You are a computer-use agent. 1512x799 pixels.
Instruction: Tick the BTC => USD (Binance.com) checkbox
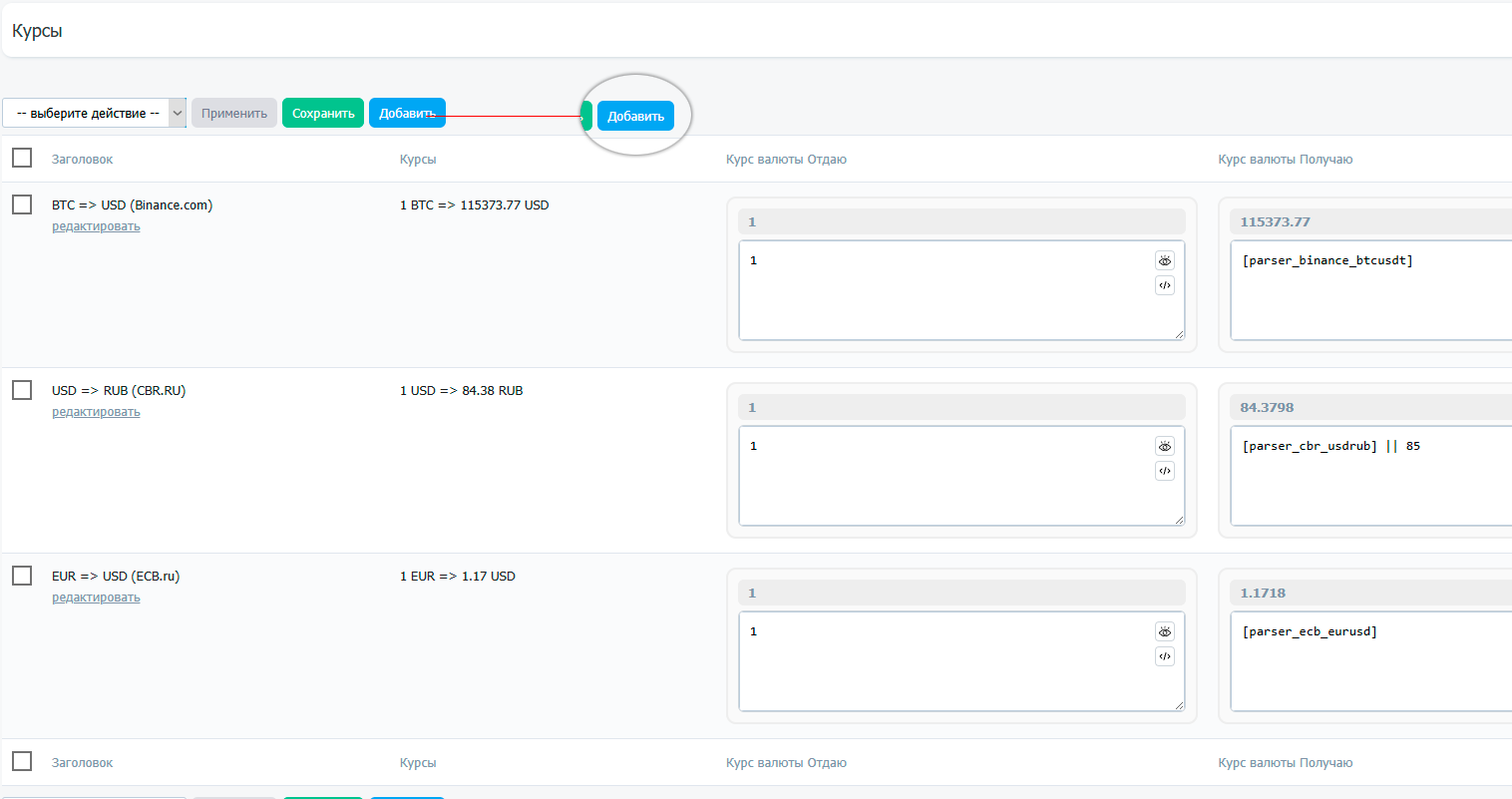[22, 204]
